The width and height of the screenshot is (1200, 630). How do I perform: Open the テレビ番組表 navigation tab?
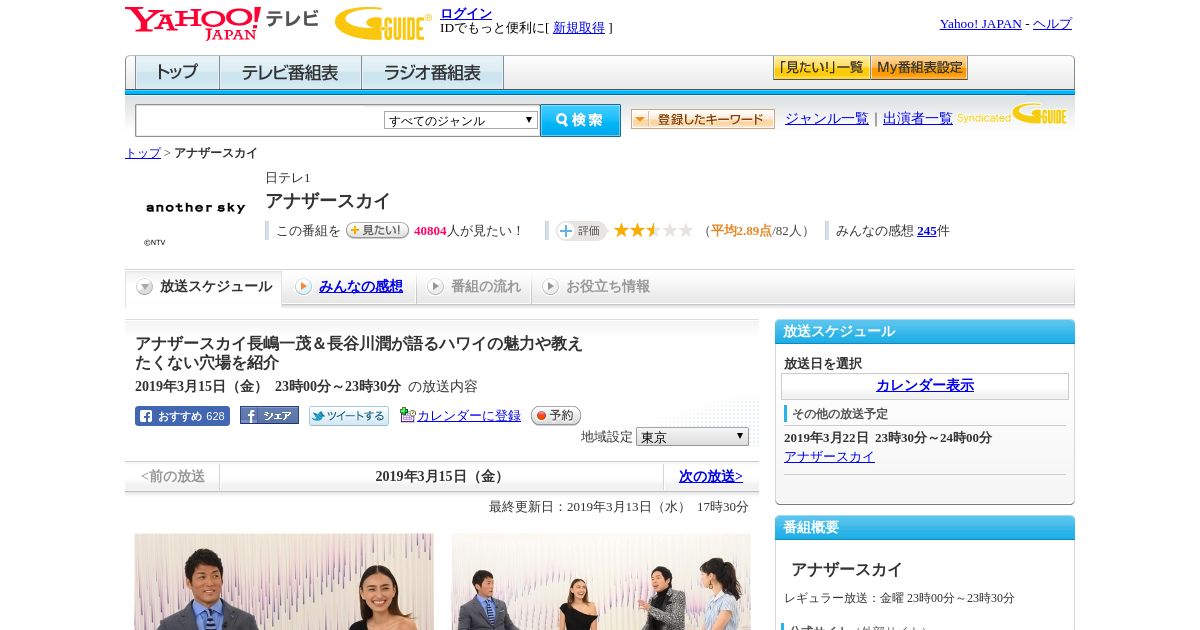coord(290,72)
